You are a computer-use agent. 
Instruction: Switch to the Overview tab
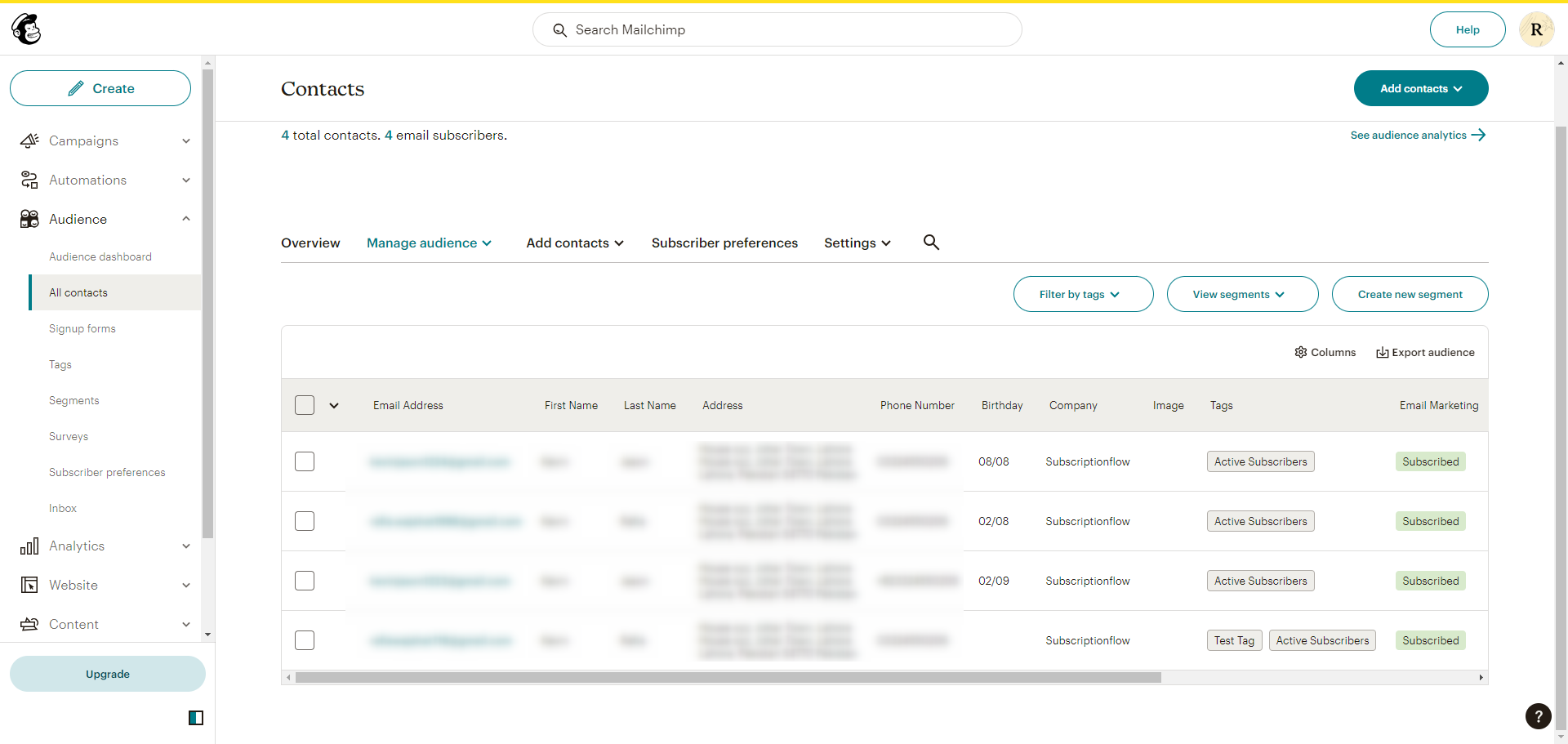point(310,243)
